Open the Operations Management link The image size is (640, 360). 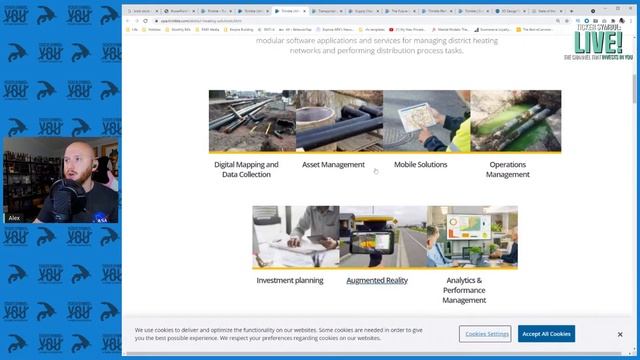click(x=507, y=169)
